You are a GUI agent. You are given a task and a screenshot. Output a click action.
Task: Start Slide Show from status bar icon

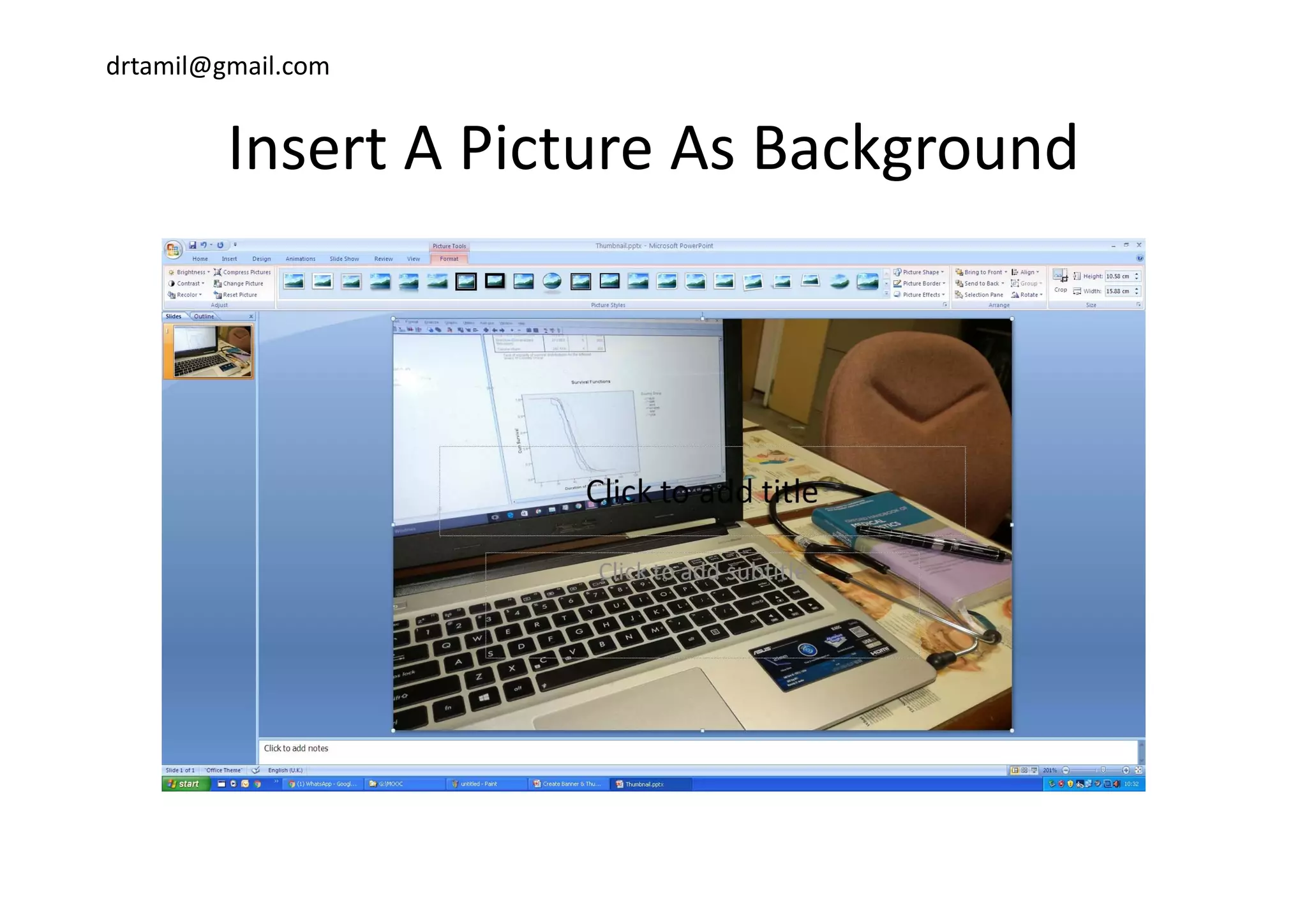click(1034, 770)
